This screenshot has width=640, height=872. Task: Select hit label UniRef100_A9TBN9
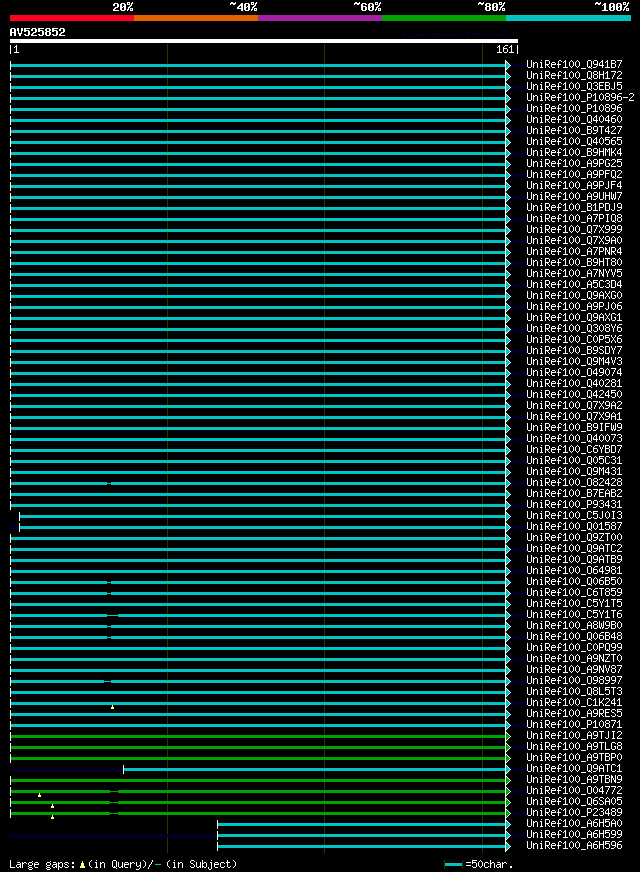pyautogui.click(x=574, y=780)
